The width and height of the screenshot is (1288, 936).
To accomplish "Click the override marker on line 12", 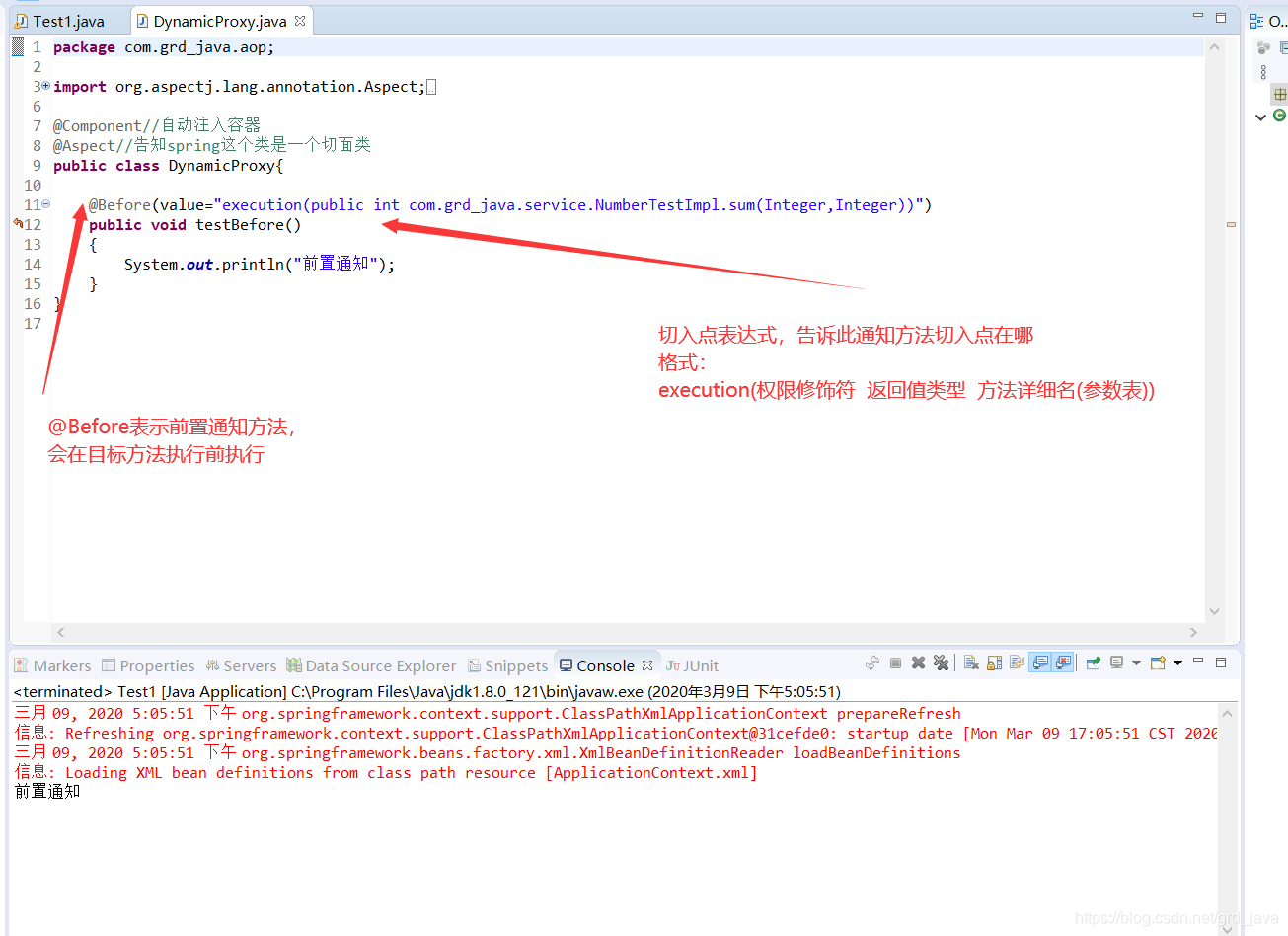I will click(x=18, y=224).
